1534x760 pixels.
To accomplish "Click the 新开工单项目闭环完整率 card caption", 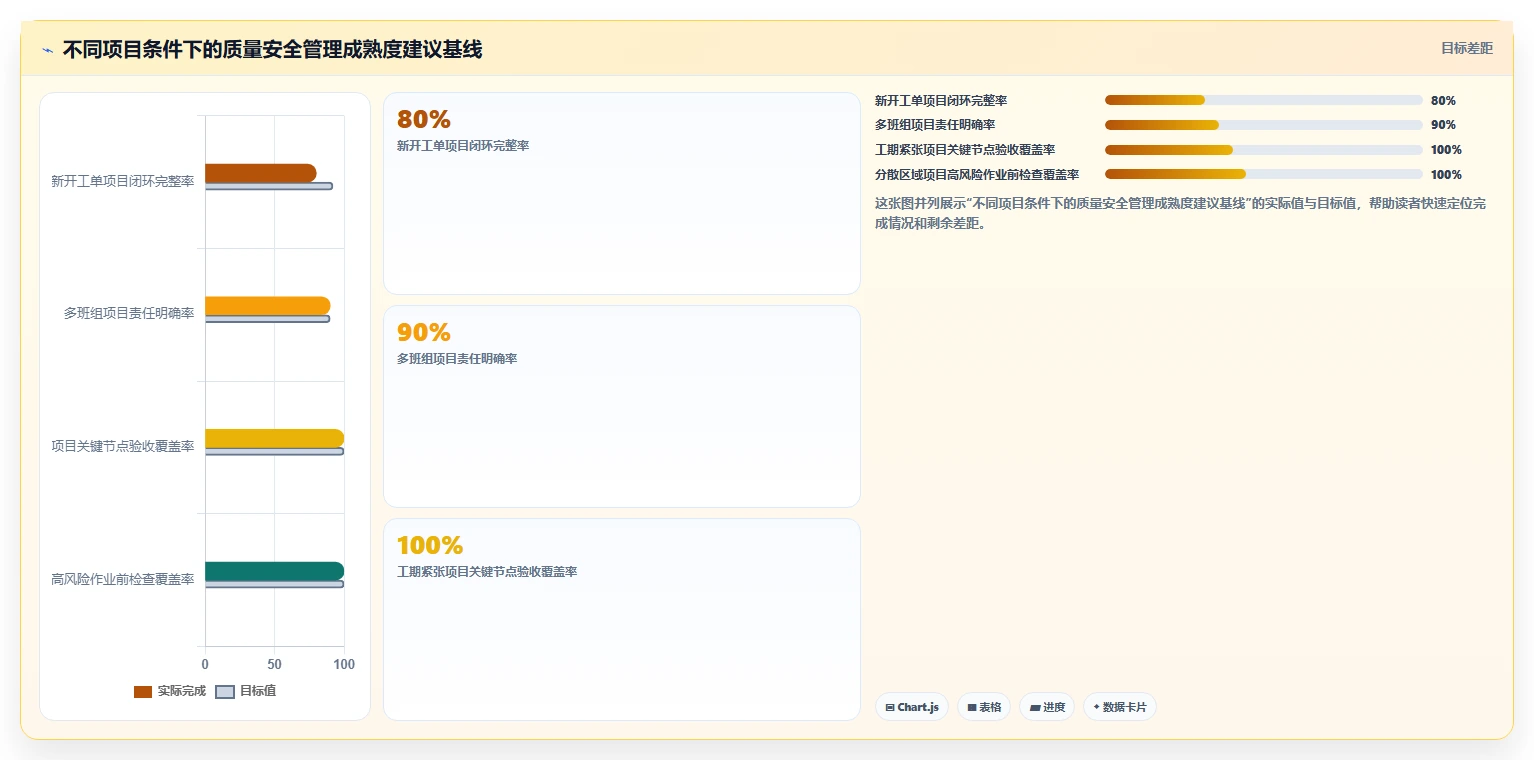I will 463,146.
